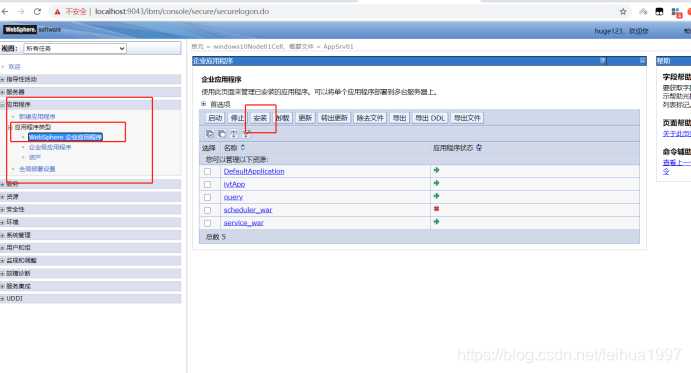Click red stopped icon for scheduler_war
The height and width of the screenshot is (373, 691).
tap(436, 209)
